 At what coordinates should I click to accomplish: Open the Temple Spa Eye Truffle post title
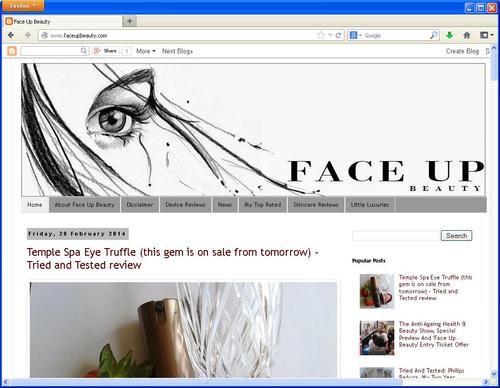[x=173, y=258]
